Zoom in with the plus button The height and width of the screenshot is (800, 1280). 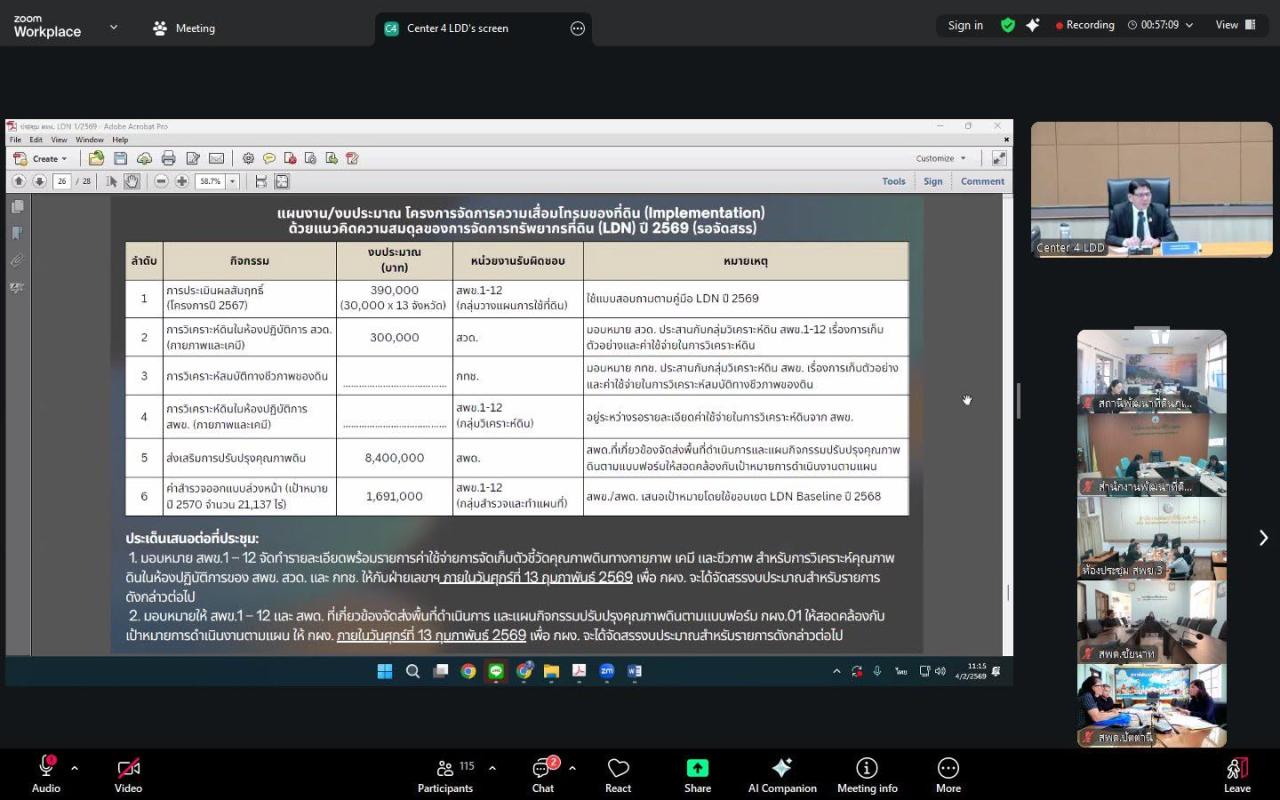tap(181, 181)
